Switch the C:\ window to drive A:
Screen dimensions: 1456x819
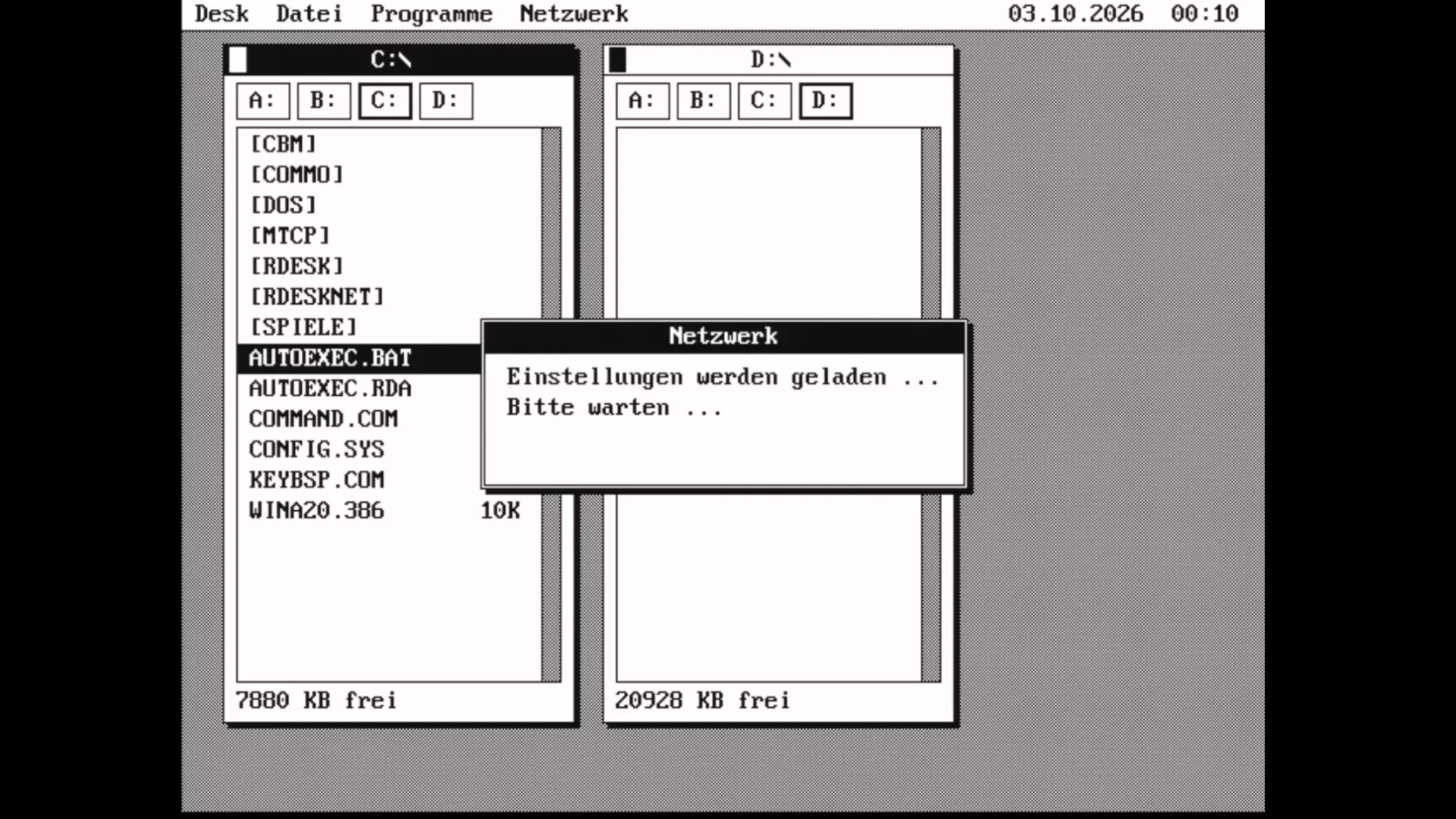click(263, 101)
